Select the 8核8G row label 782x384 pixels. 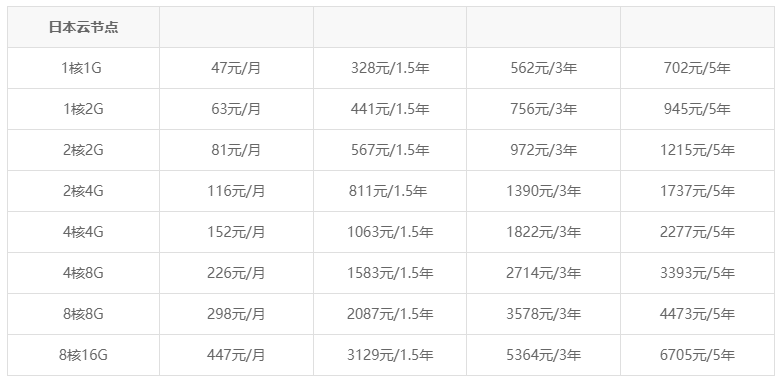pos(83,314)
